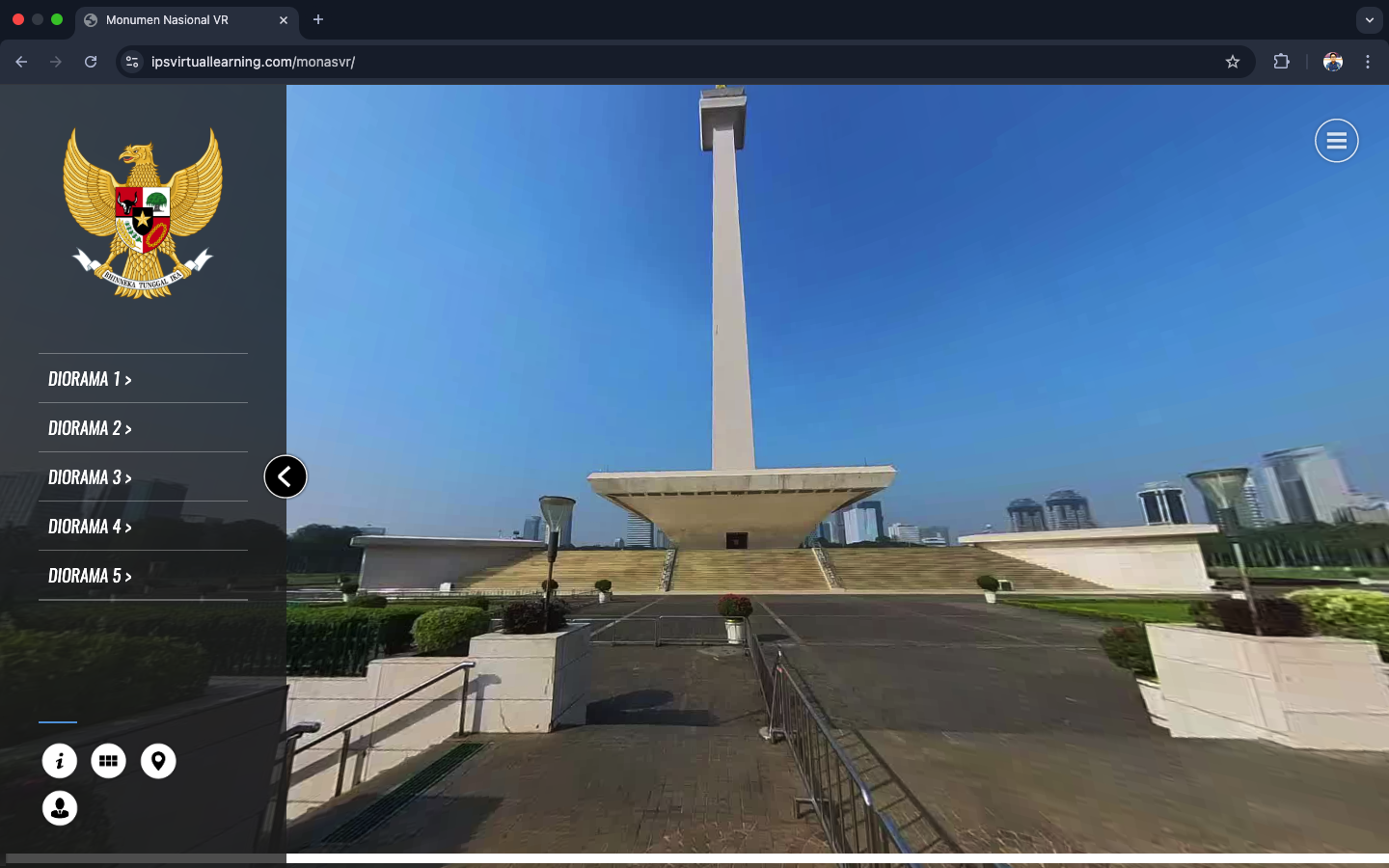Select DIORAMA 4 from the sidebar
The image size is (1389, 868).
[90, 527]
